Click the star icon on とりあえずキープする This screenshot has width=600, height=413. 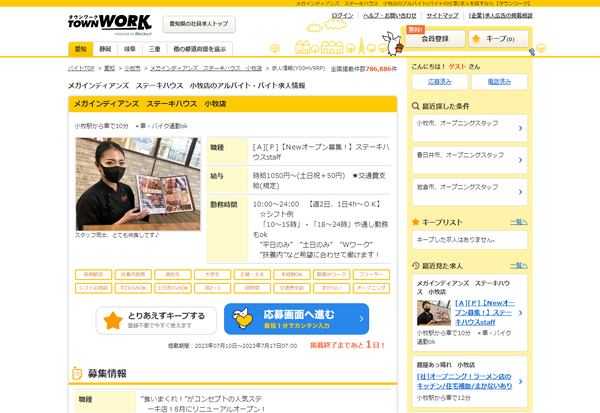[113, 320]
